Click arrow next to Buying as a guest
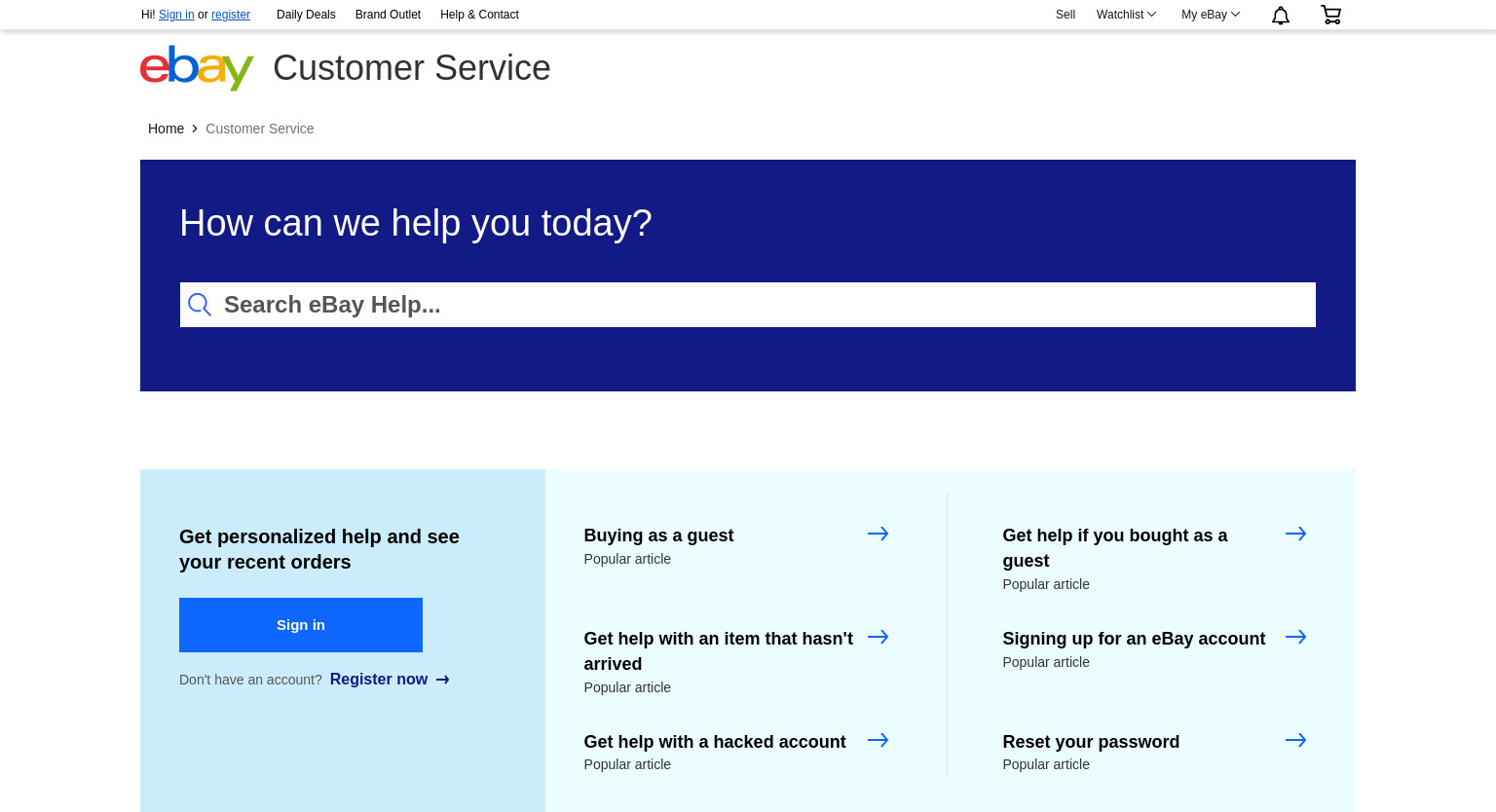Screen dimensions: 1496x812 click(x=878, y=534)
